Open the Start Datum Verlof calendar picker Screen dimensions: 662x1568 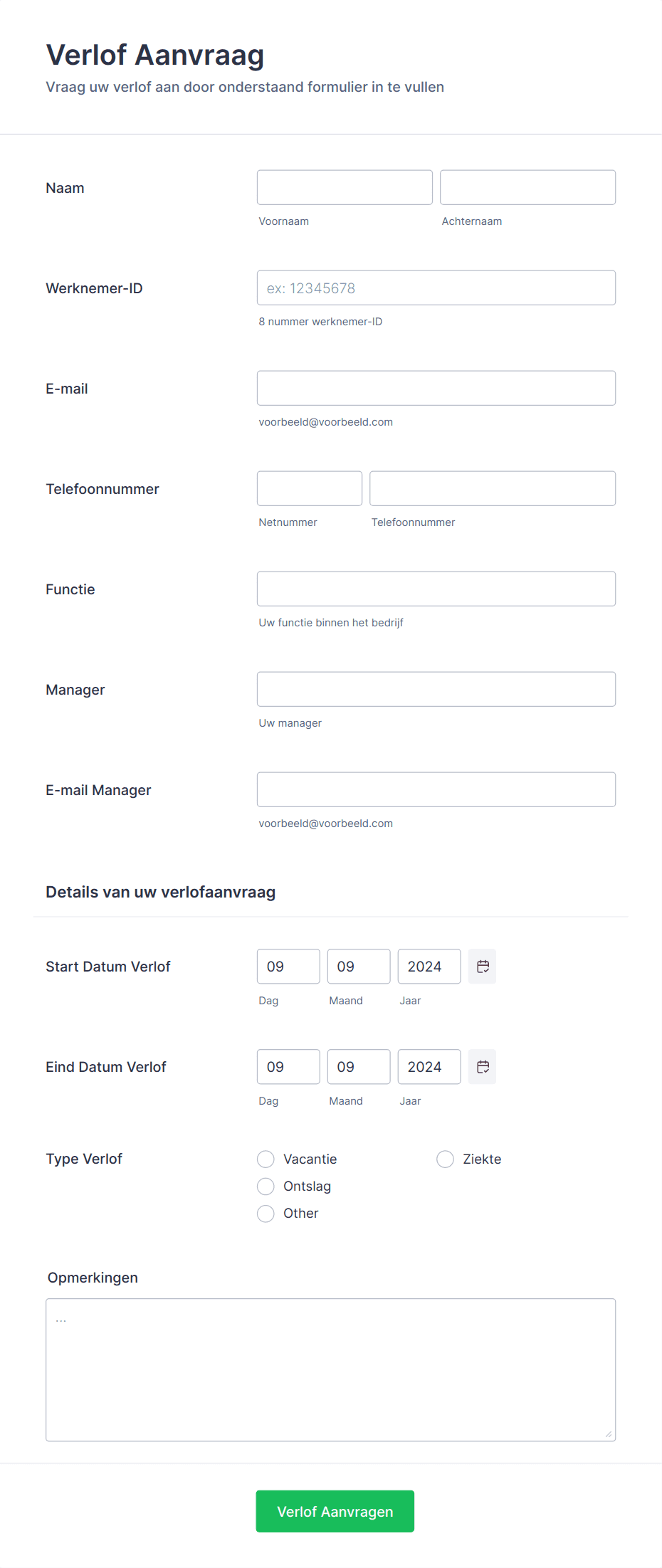482,966
